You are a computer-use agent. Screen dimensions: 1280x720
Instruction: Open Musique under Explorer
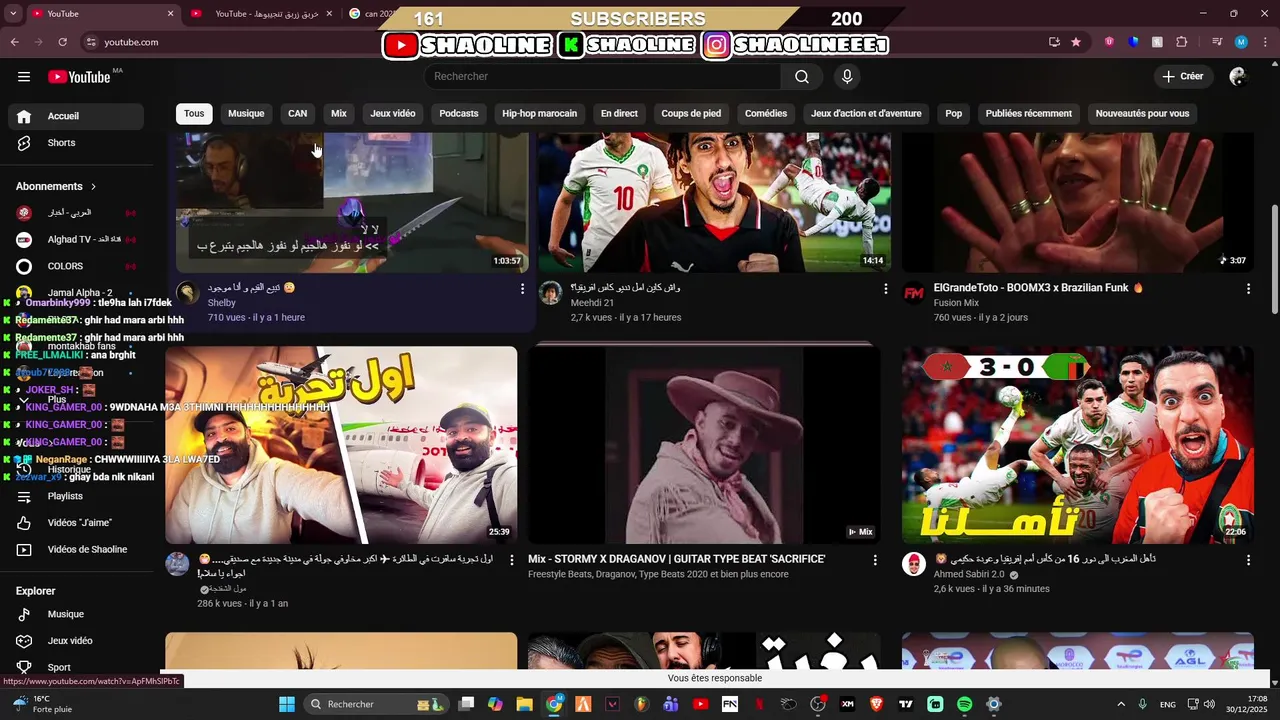(76, 615)
